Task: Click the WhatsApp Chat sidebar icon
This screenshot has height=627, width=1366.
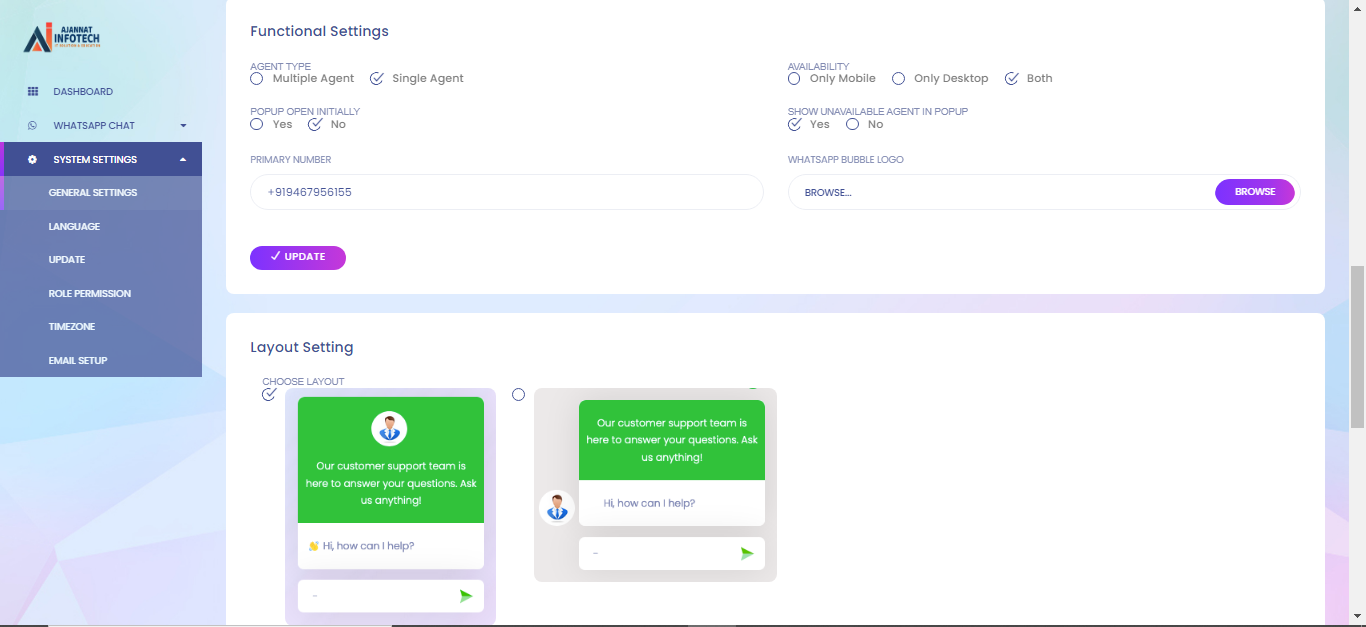Action: pyautogui.click(x=33, y=126)
